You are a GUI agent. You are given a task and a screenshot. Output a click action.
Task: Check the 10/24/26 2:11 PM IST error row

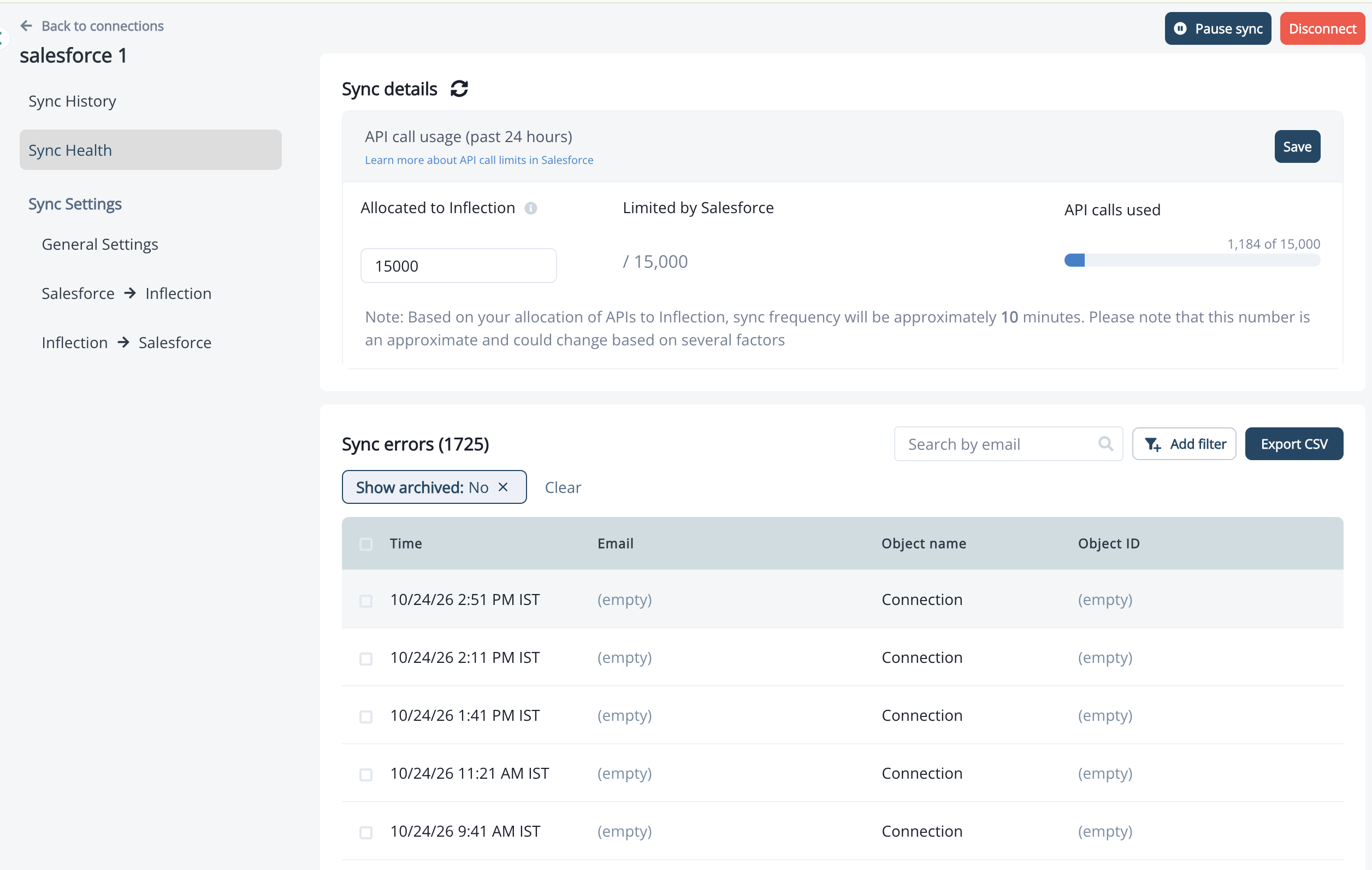(x=366, y=659)
